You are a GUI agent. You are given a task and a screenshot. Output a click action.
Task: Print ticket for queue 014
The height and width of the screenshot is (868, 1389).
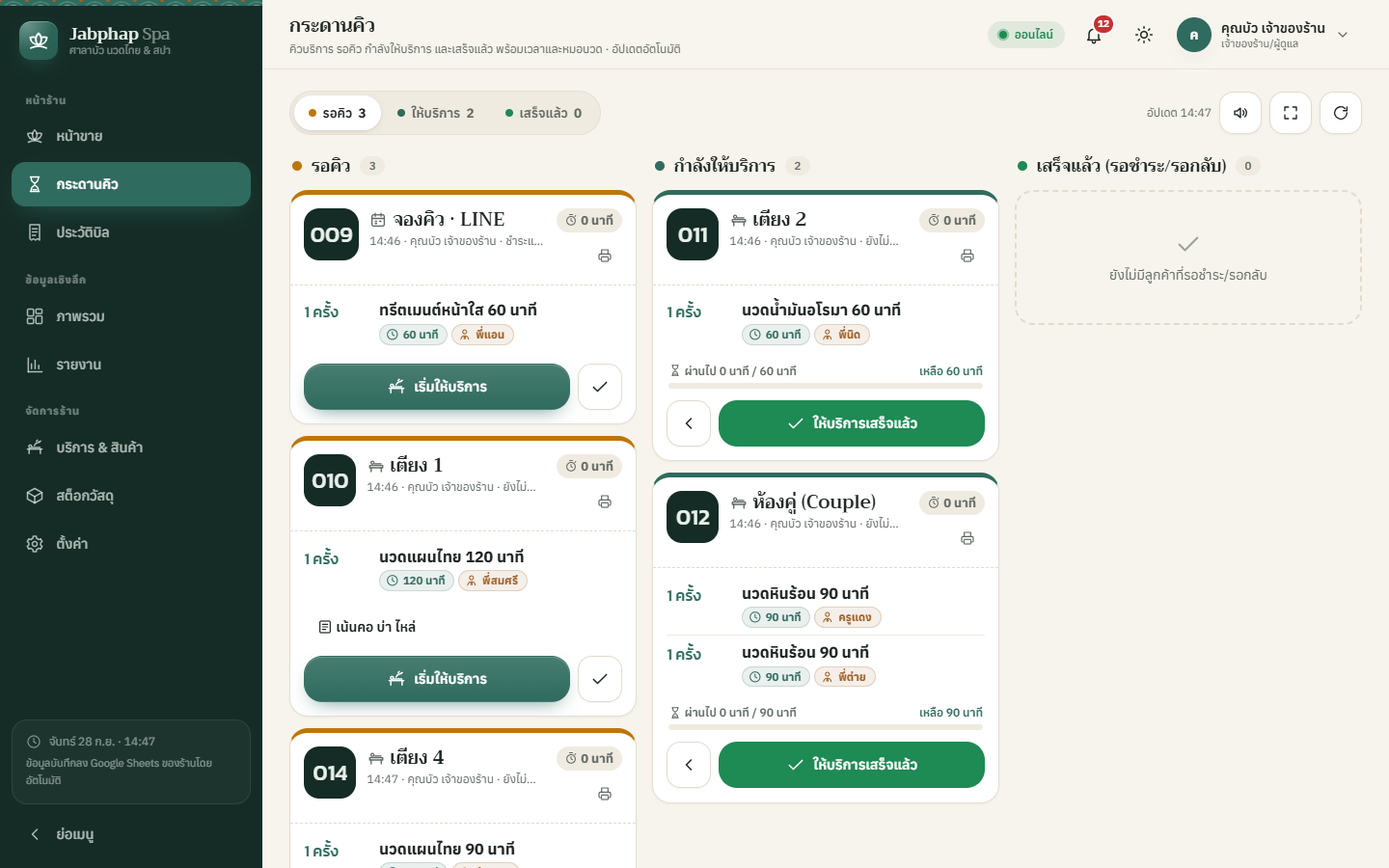pos(605,794)
